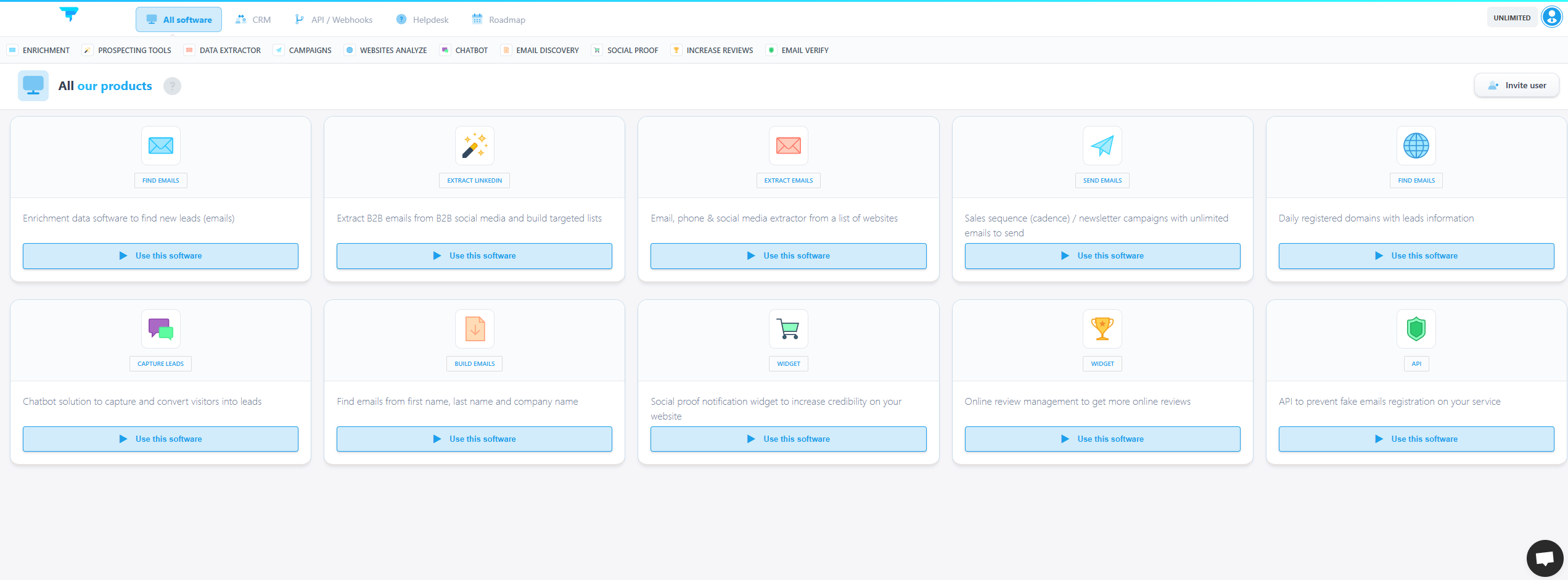Select the Chatbot category

[x=464, y=50]
